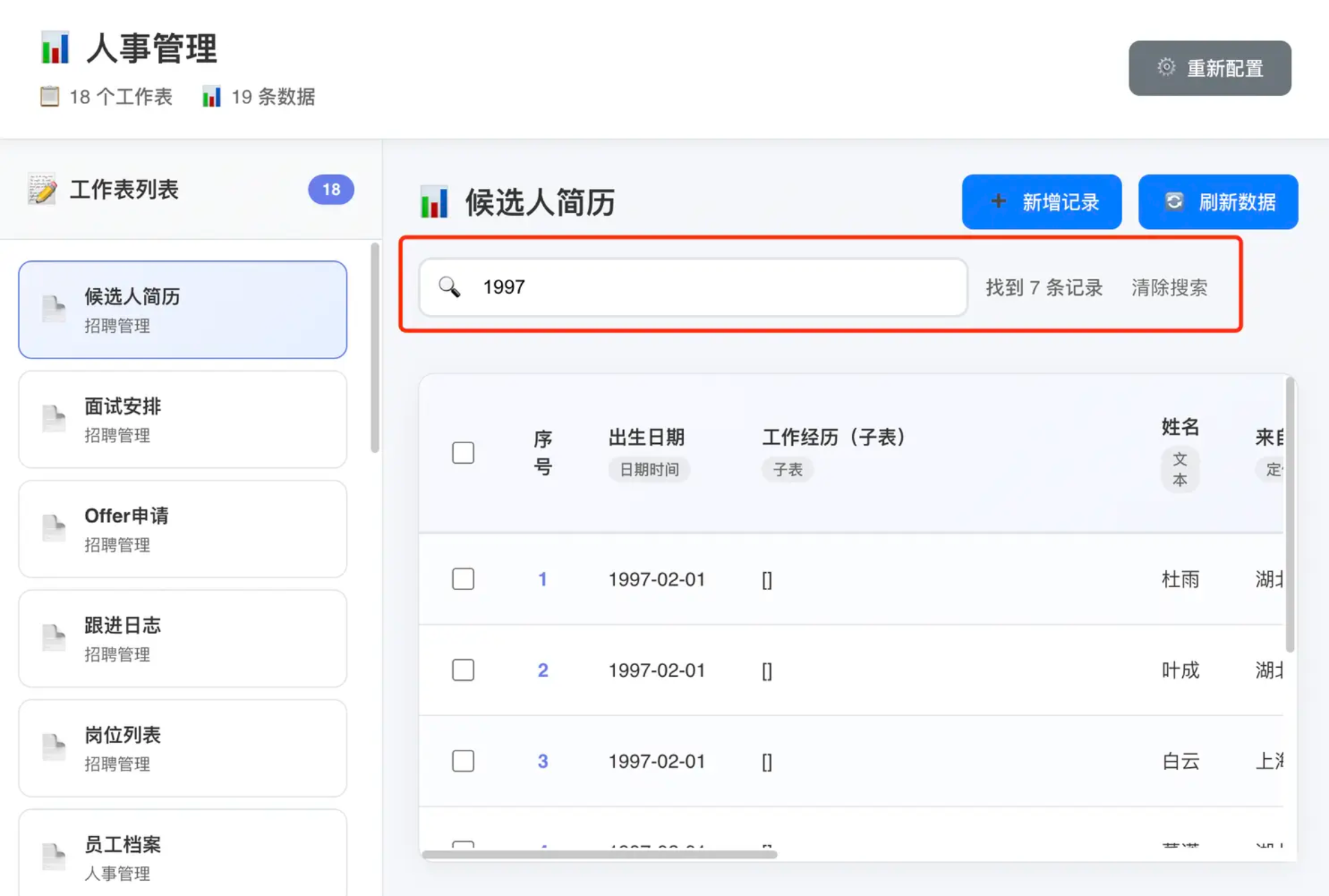Image resolution: width=1329 pixels, height=896 pixels.
Task: Click the chart logo next to 人事管理
Action: coord(55,48)
